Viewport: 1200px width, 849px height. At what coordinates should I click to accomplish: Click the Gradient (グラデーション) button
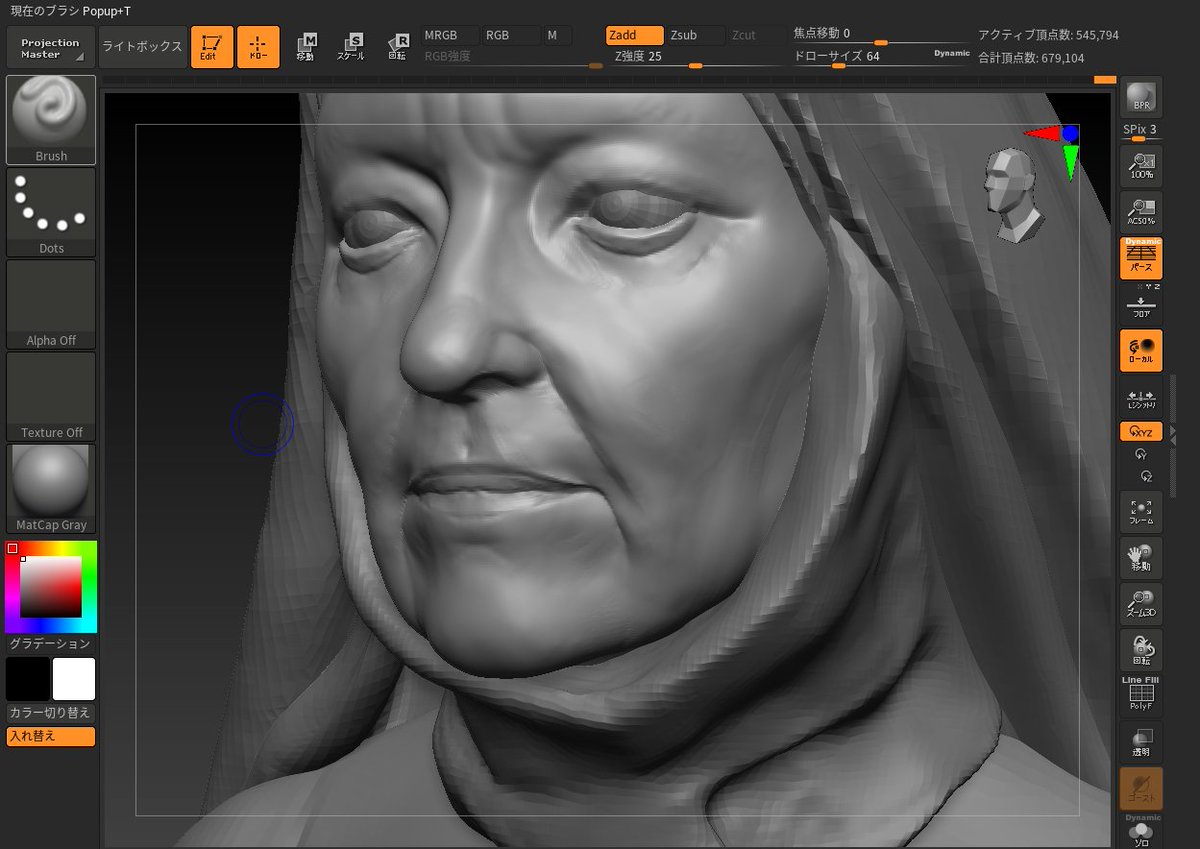click(x=51, y=644)
